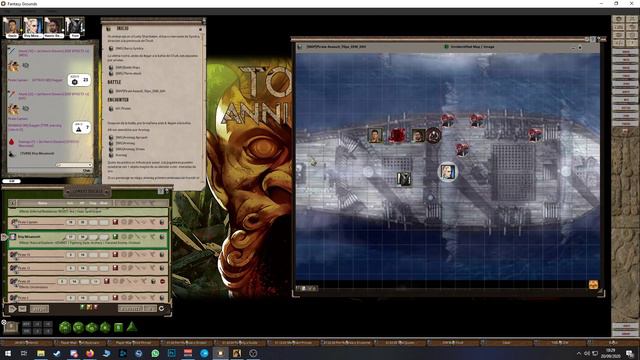Viewport: 640px width, 360px height.
Task: Select the blonde circular token on map
Action: (x=447, y=172)
